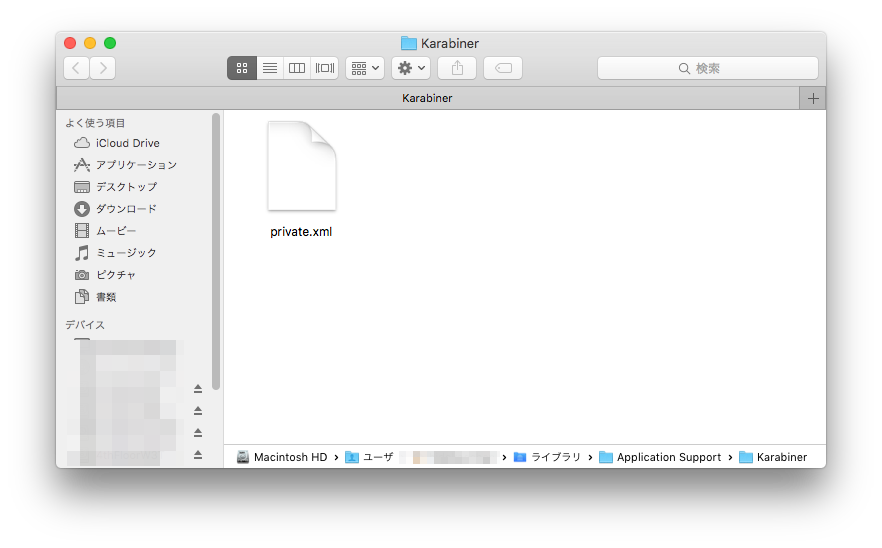Click Macintosh HD in path bar
This screenshot has height=548, width=882.
tap(290, 457)
